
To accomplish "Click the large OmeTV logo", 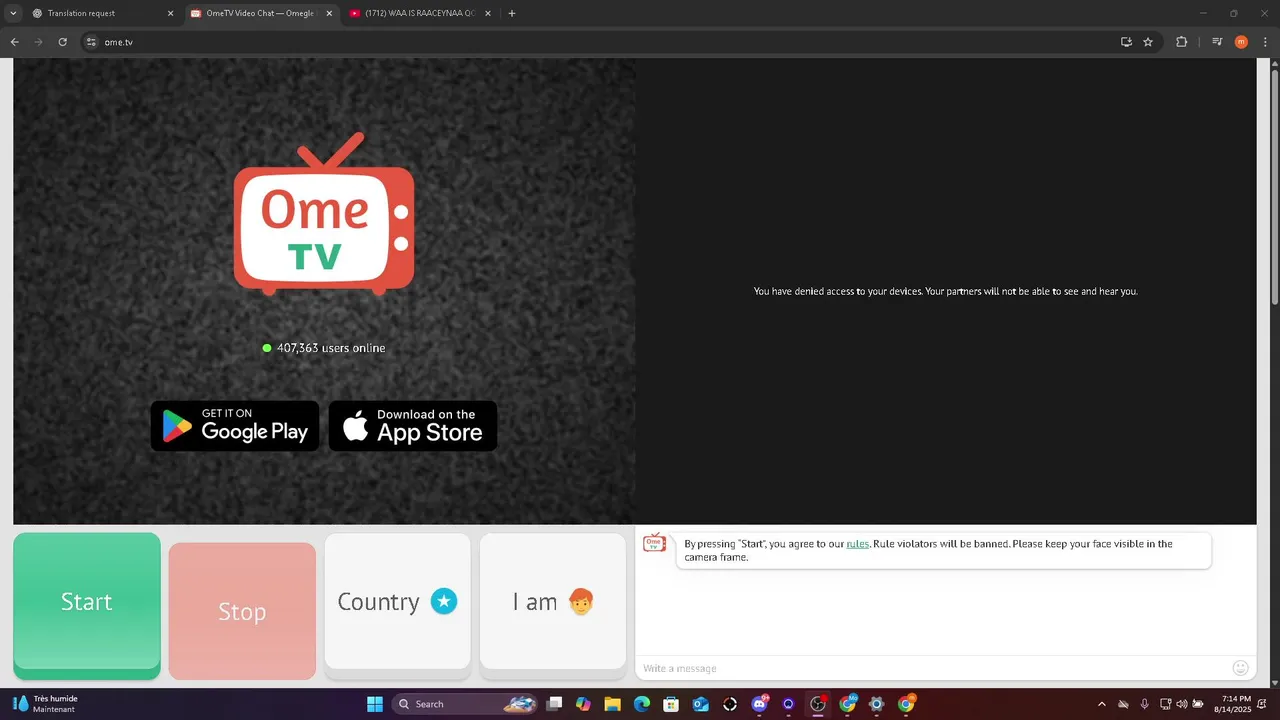I will (324, 214).
